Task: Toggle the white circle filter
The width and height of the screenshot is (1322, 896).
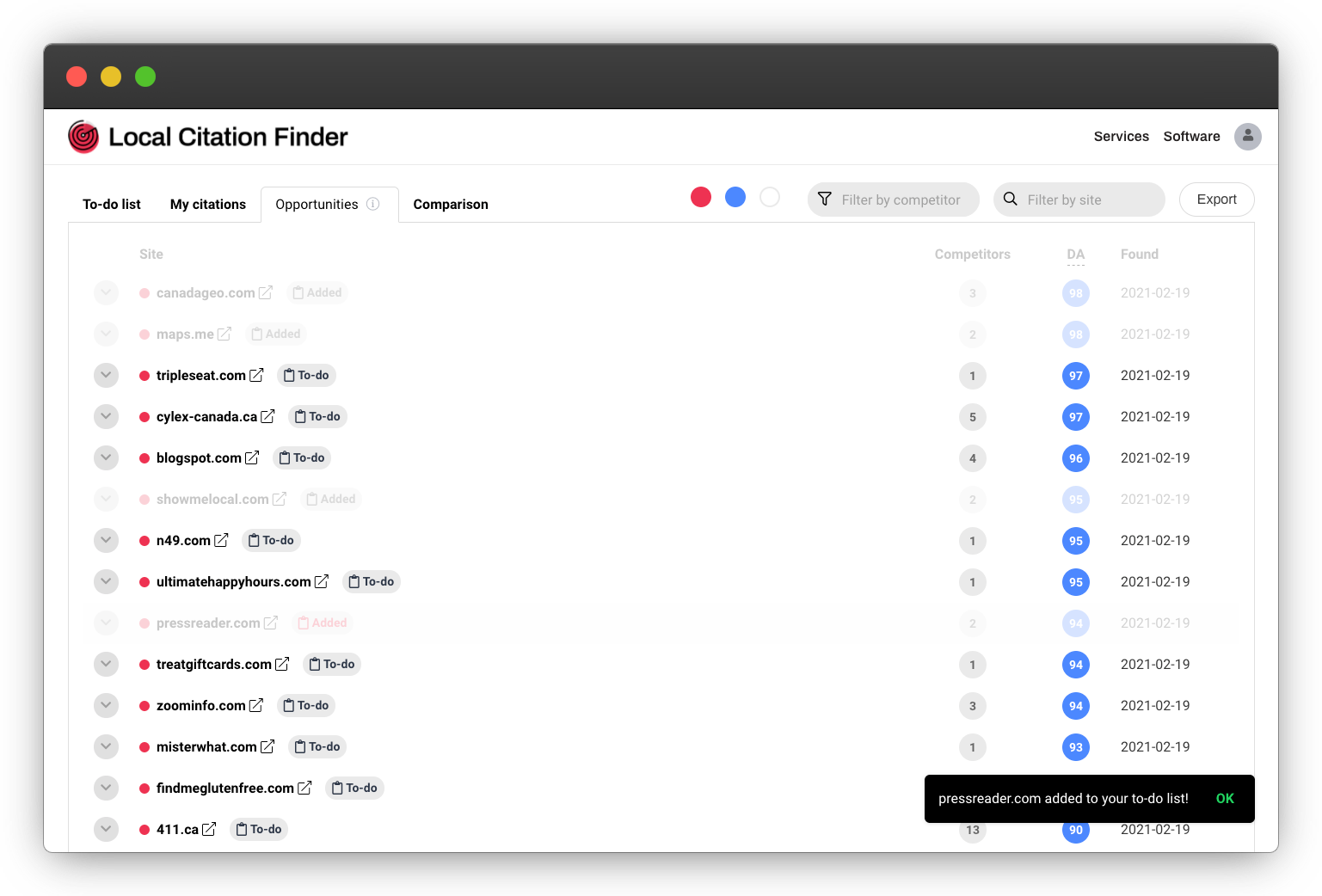Action: tap(770, 198)
